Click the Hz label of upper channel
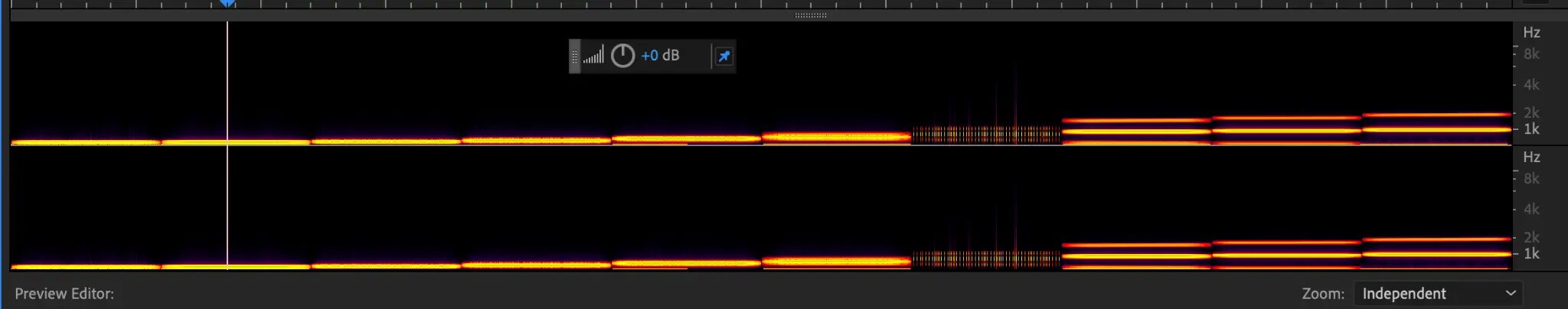This screenshot has width=1568, height=309. click(1531, 32)
